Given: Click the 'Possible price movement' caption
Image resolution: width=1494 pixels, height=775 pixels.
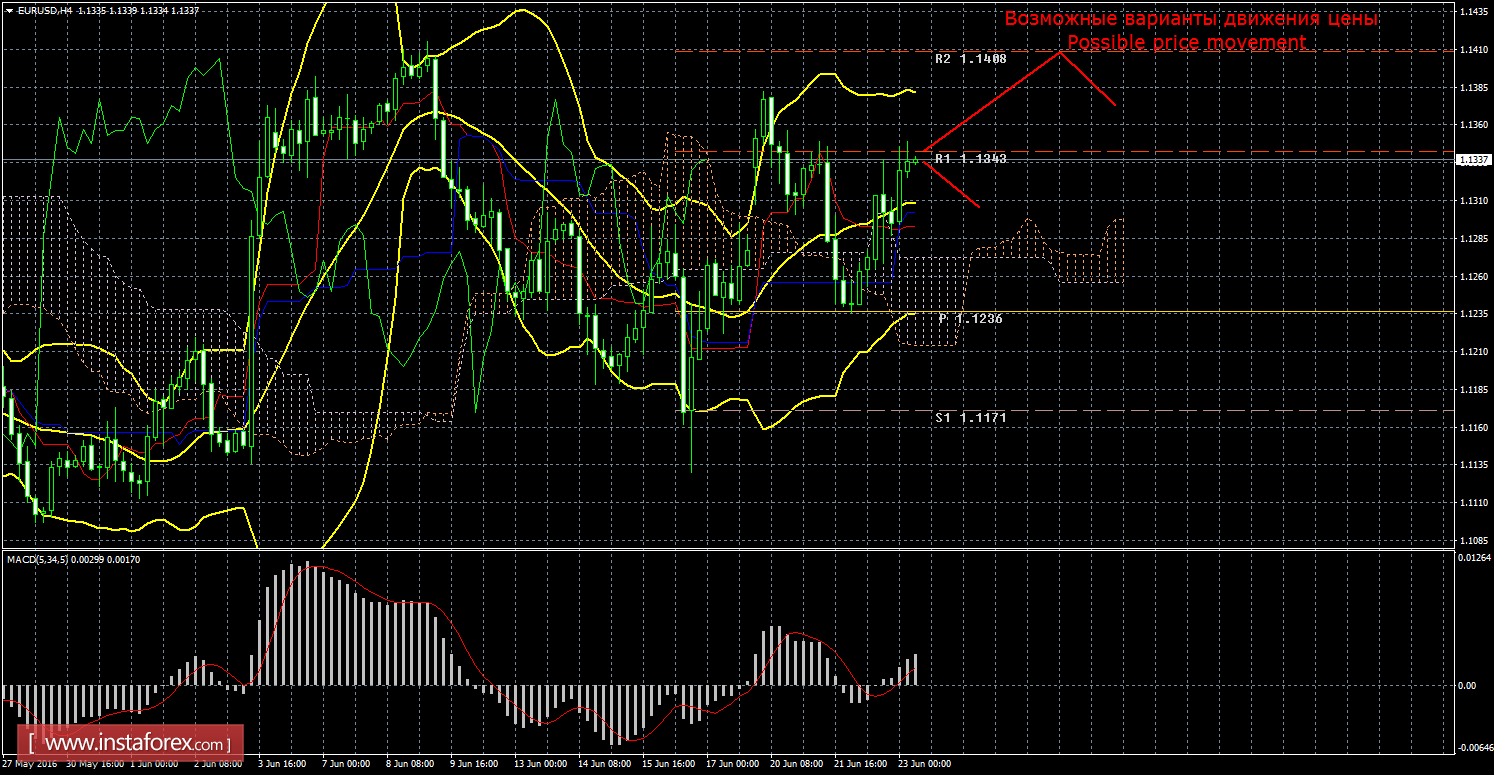Looking at the screenshot, I should pos(1187,42).
